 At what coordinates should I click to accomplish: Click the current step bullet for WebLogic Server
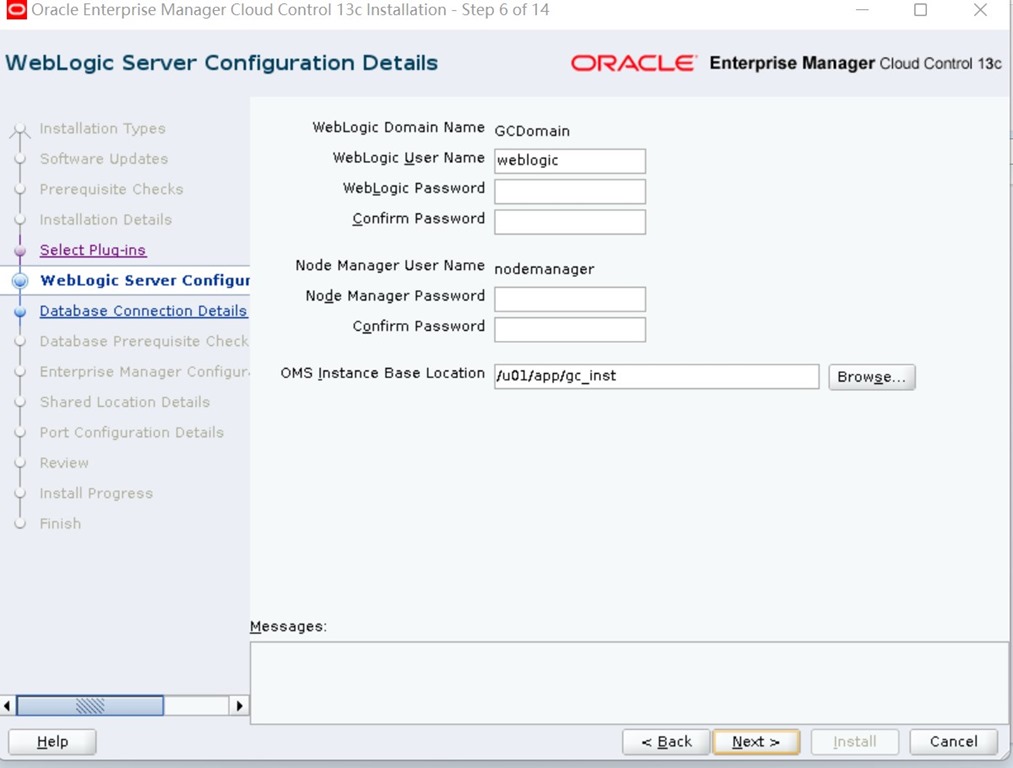pos(20,280)
